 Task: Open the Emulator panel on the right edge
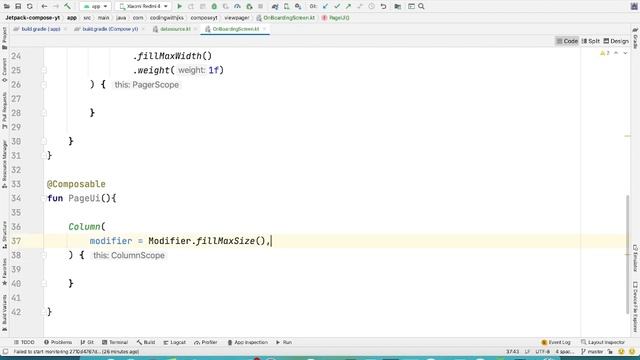click(x=635, y=258)
